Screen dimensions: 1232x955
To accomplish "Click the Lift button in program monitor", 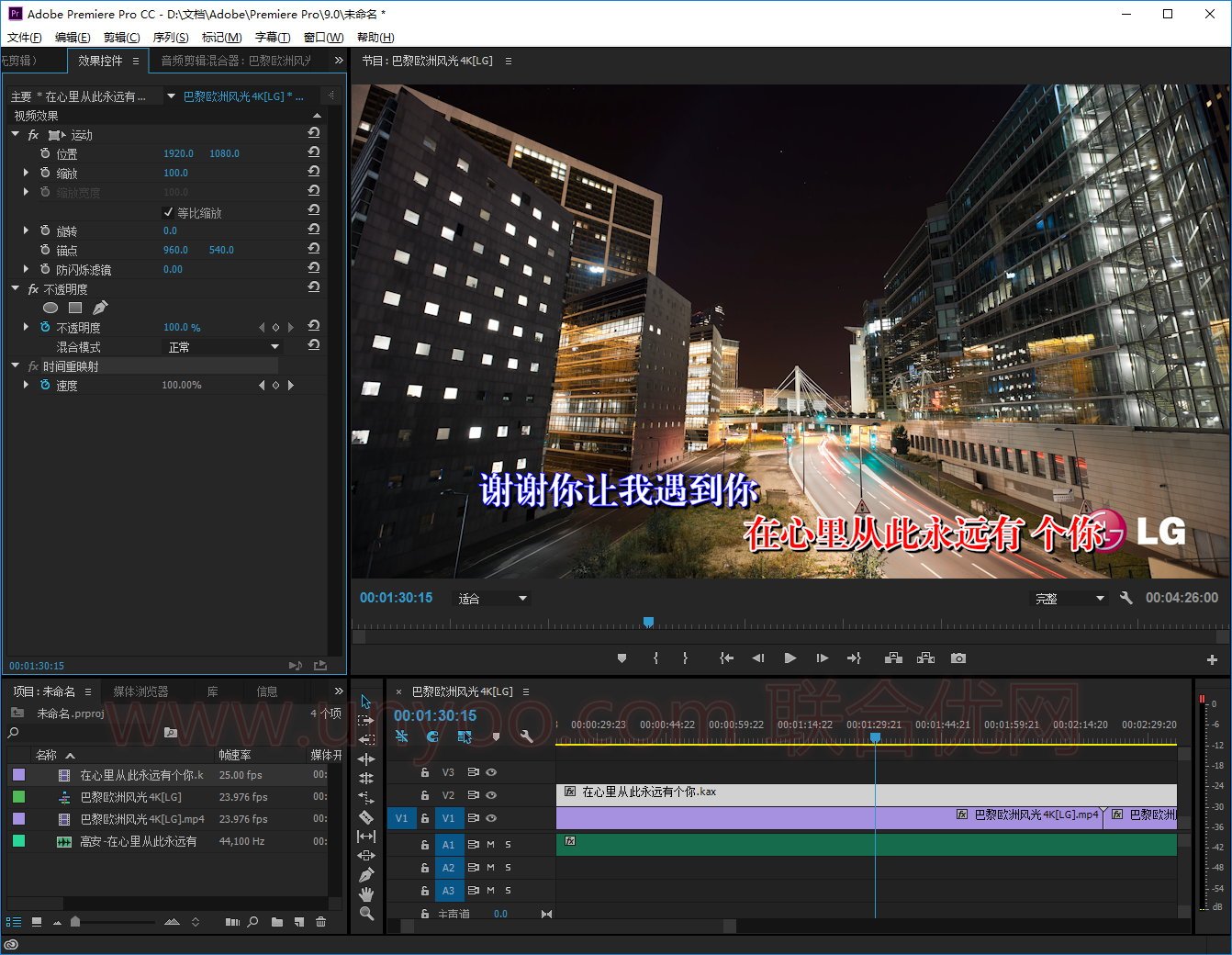I will pos(893,658).
